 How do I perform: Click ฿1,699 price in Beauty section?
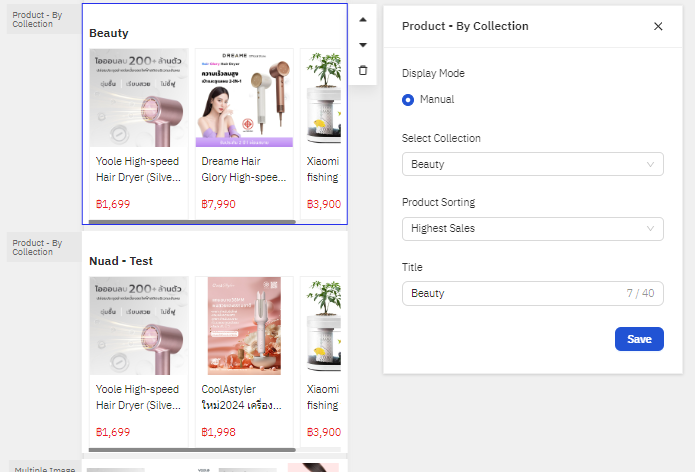point(113,204)
